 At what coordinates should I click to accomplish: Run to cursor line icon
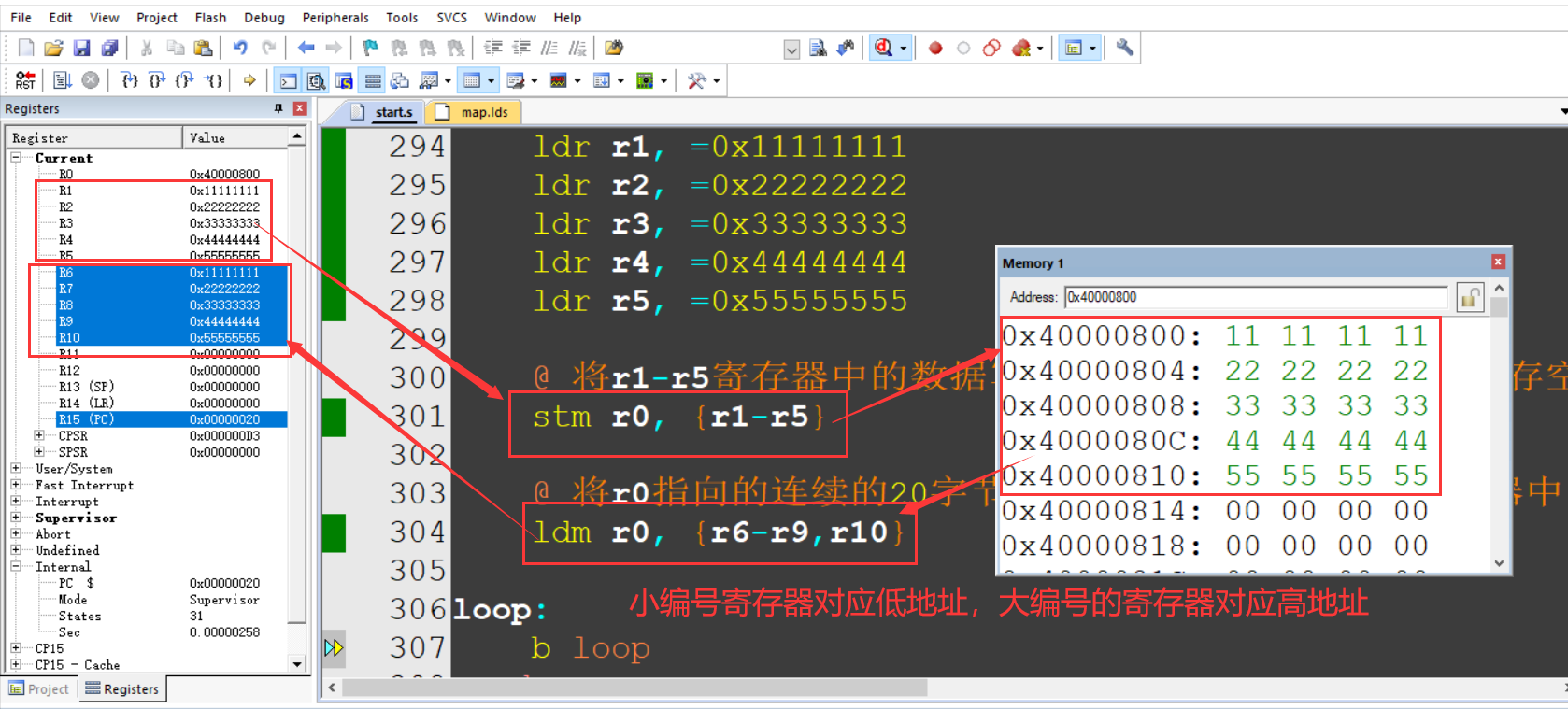[x=213, y=80]
